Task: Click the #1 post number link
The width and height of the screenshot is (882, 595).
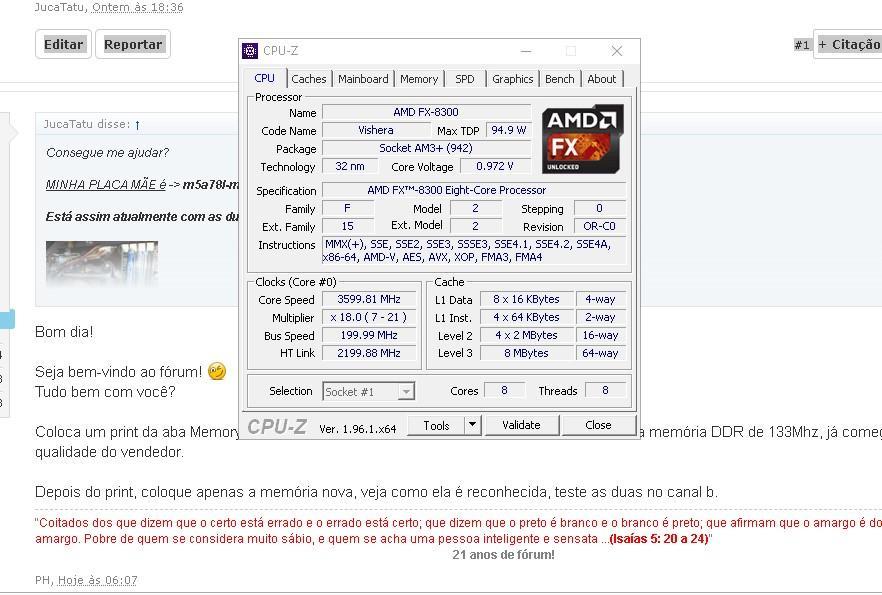Action: coord(802,45)
